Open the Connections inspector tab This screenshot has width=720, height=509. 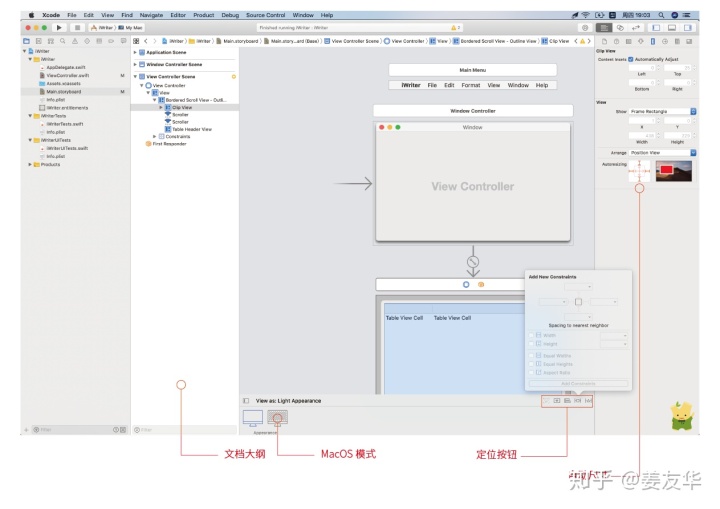tap(664, 41)
